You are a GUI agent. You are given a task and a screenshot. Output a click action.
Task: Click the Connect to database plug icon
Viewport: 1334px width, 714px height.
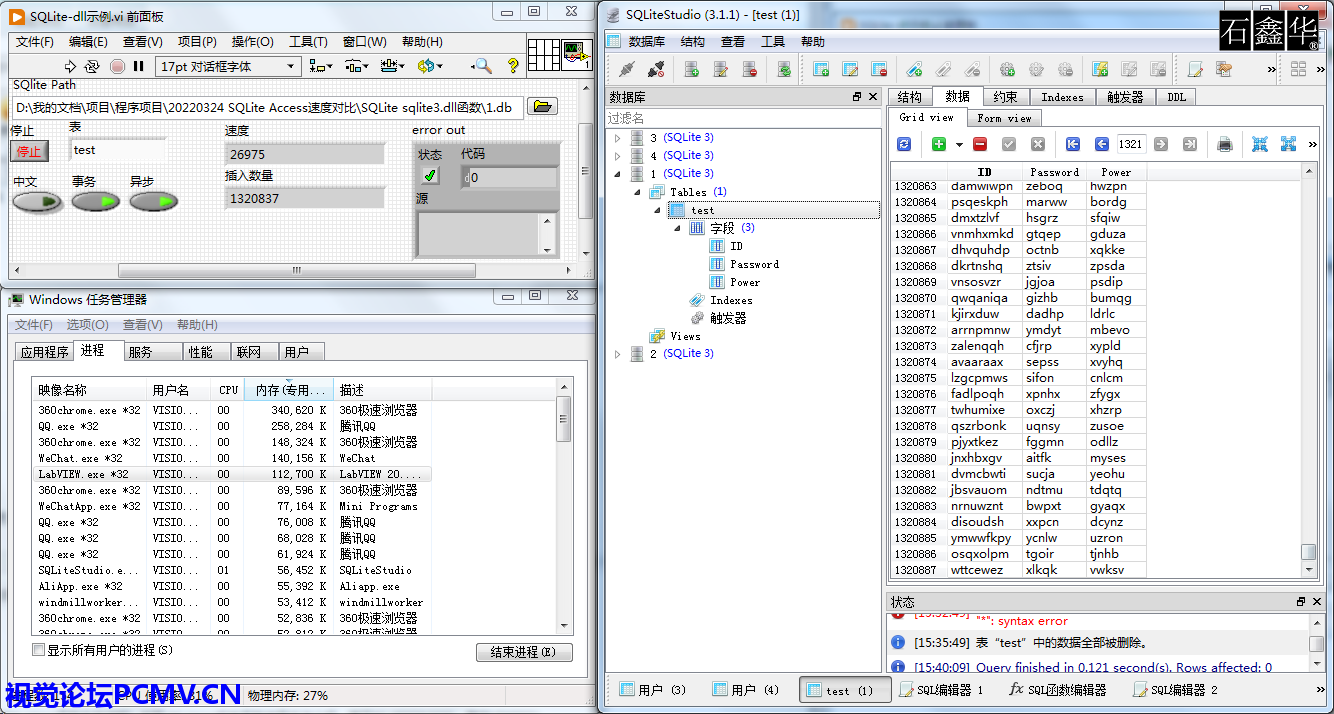[627, 69]
